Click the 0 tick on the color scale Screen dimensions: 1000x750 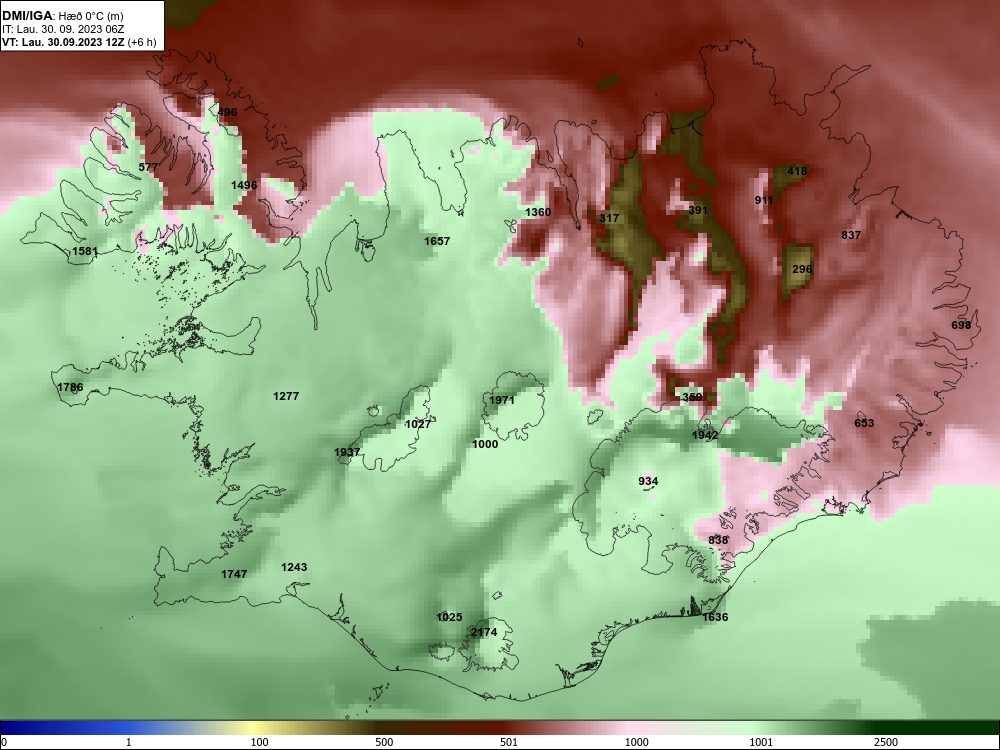click(4, 742)
